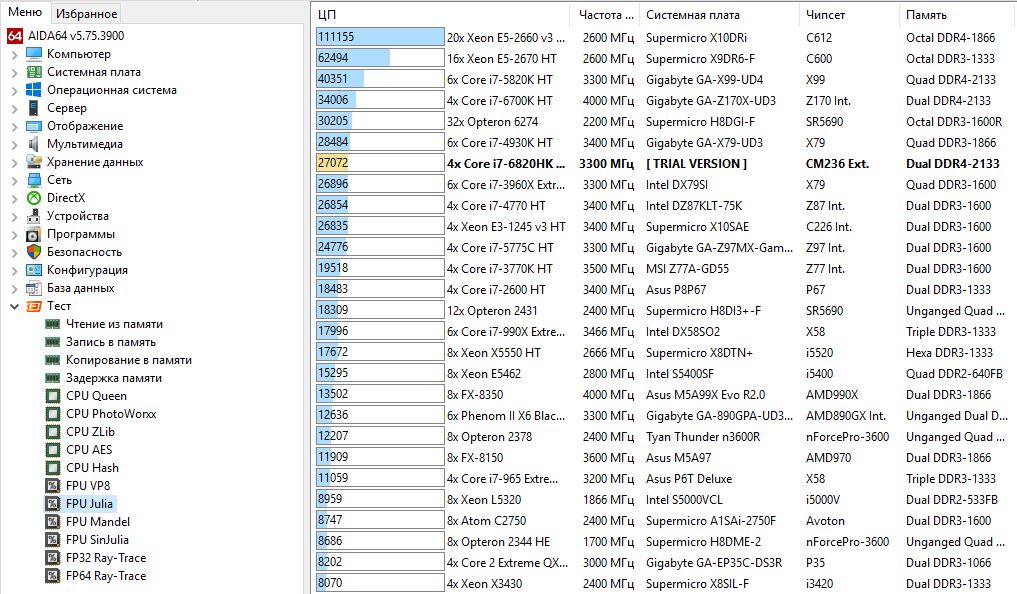The width and height of the screenshot is (1017, 594).
Task: Expand the DirectX tree node
Action: (x=14, y=198)
